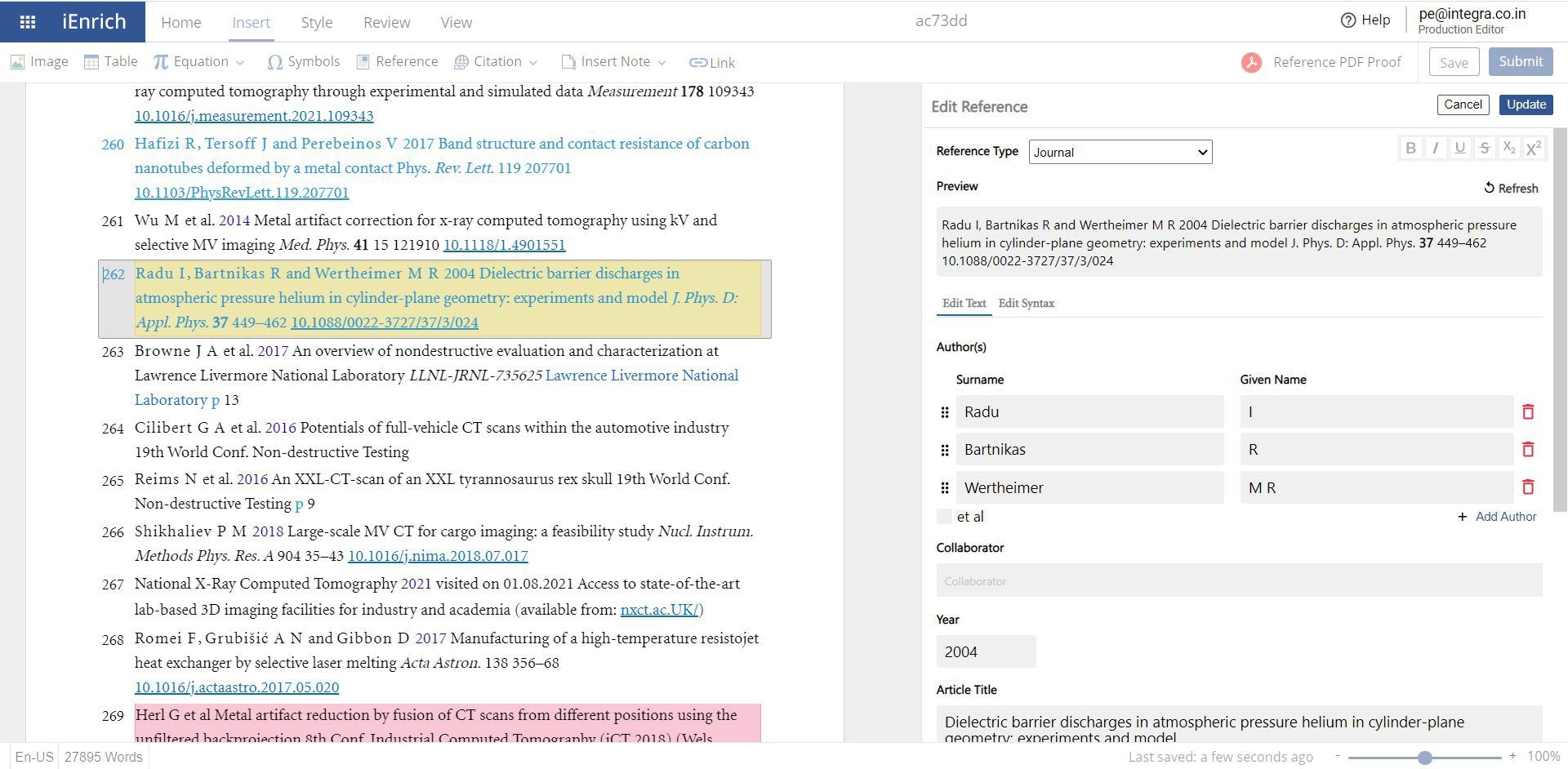The width and height of the screenshot is (1568, 769).
Task: Insert a Reference from the toolbar
Action: click(x=398, y=62)
